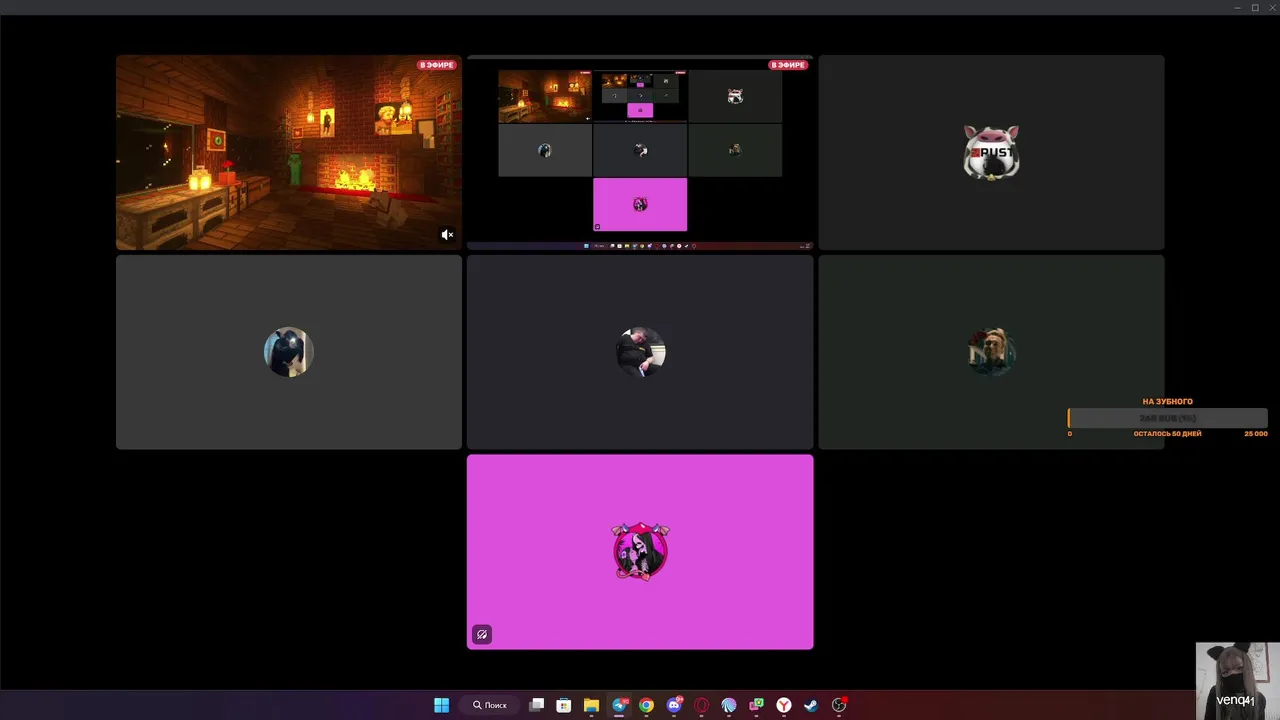Click the webcam overlay labeled venq41
This screenshot has height=720, width=1280.
[x=1237, y=680]
